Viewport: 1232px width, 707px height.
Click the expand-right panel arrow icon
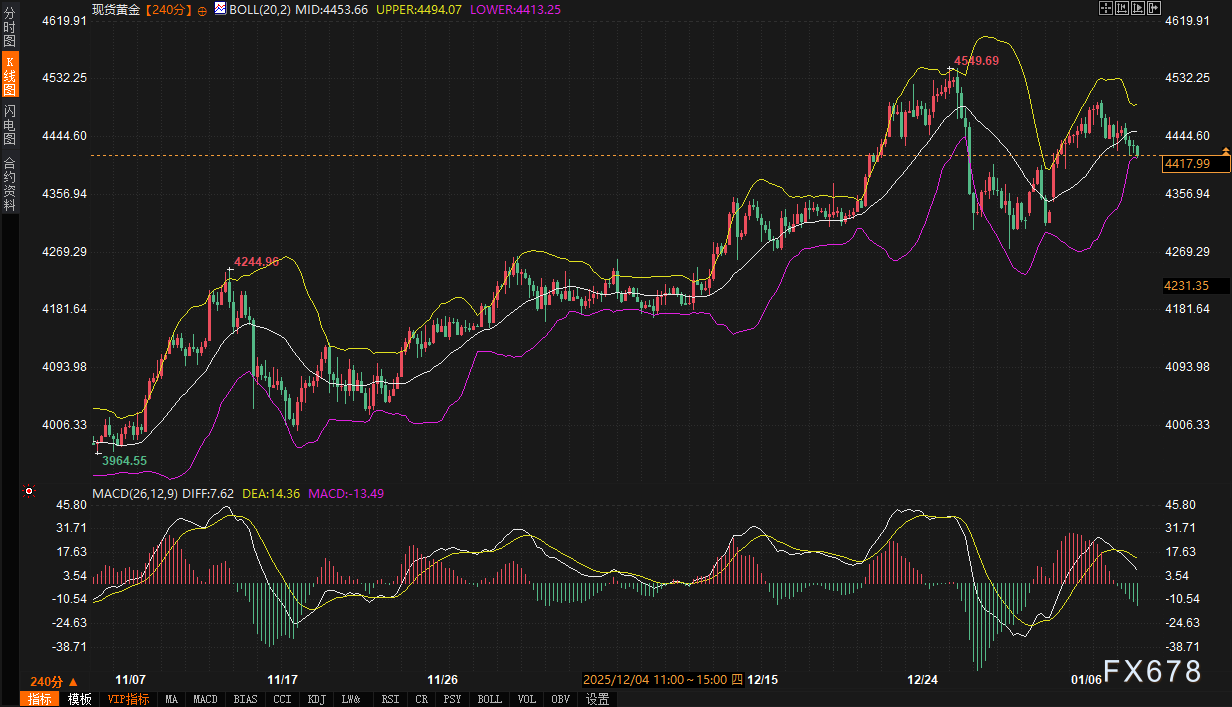click(1154, 8)
